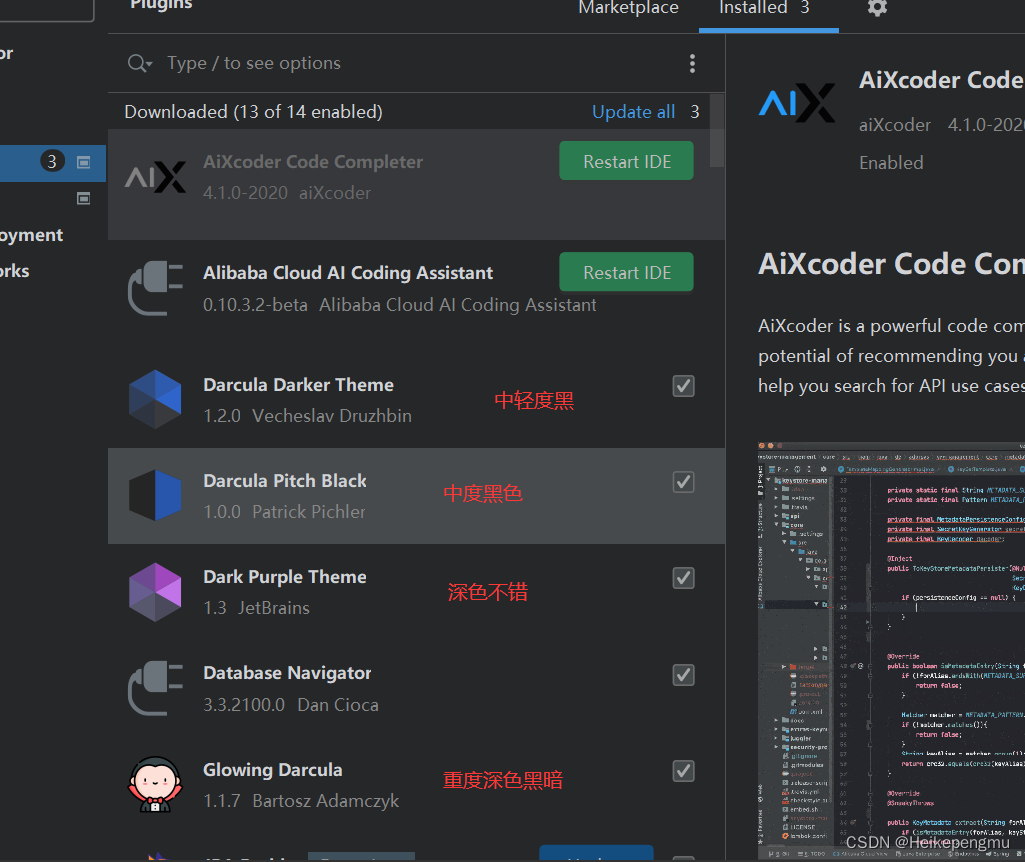Click the Update all link
Viewport: 1025px width, 862px height.
633,112
